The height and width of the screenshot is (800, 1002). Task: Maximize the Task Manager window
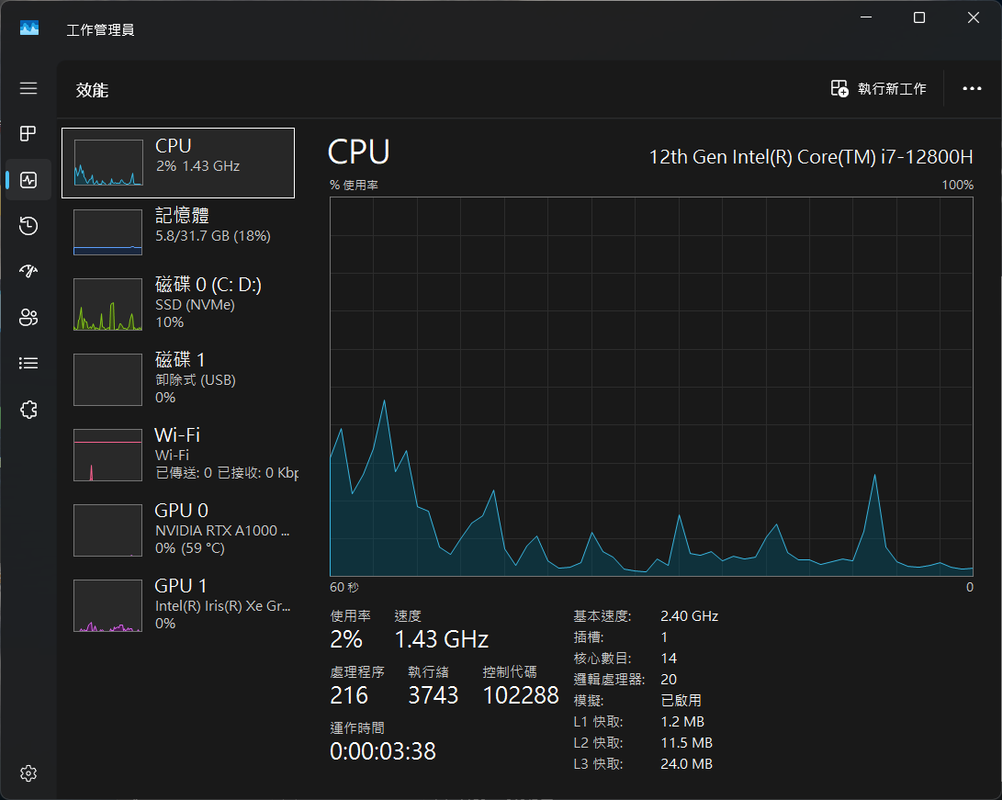tap(919, 18)
